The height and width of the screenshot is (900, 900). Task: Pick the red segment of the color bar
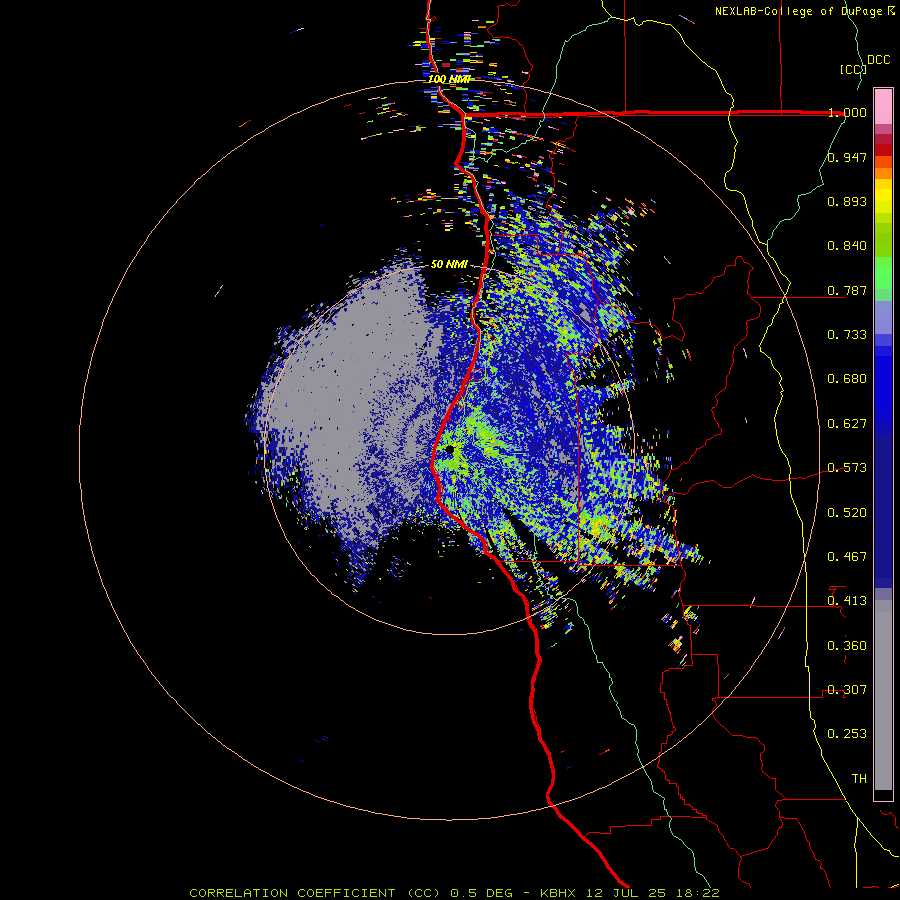point(883,149)
